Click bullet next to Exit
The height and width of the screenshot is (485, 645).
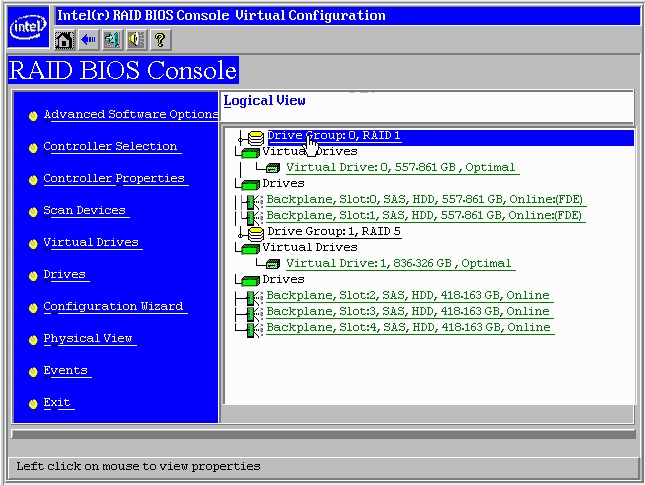pyautogui.click(x=33, y=404)
